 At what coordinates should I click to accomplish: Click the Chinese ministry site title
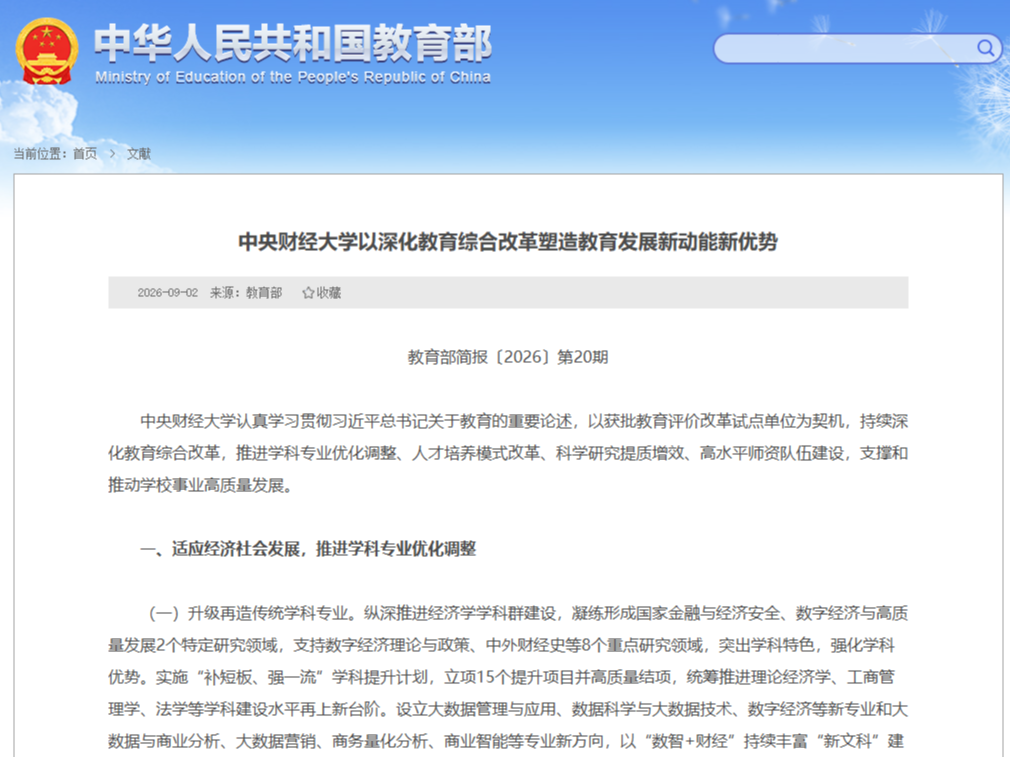point(293,43)
